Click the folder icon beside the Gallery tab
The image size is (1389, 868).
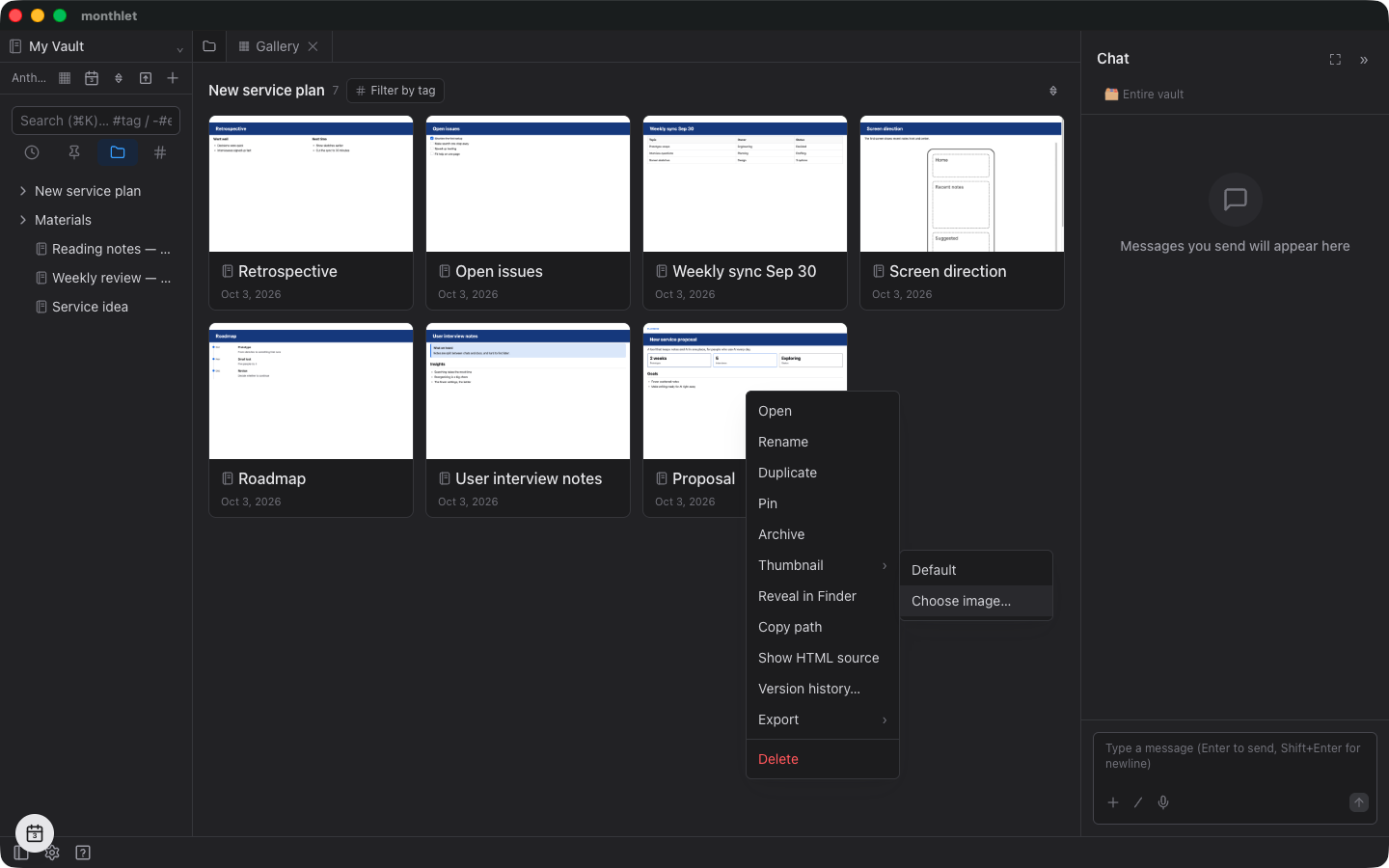[209, 46]
